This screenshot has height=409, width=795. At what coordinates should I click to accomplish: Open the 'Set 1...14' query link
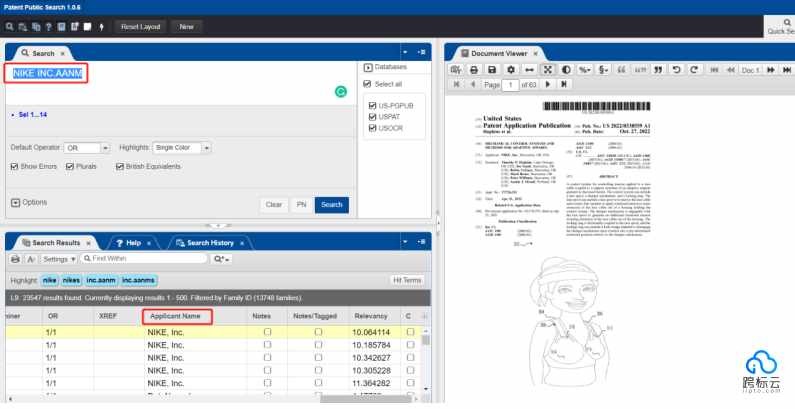32,115
